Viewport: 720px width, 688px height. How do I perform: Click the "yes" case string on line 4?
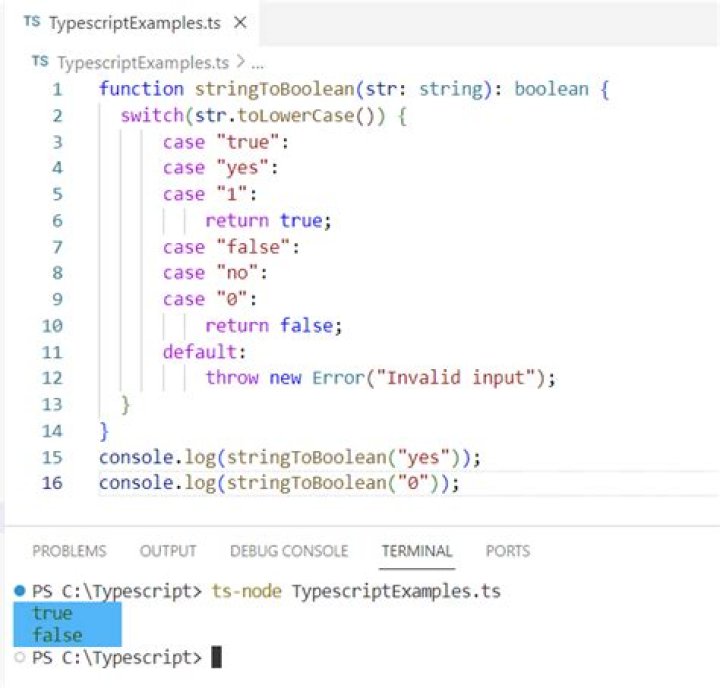(242, 168)
